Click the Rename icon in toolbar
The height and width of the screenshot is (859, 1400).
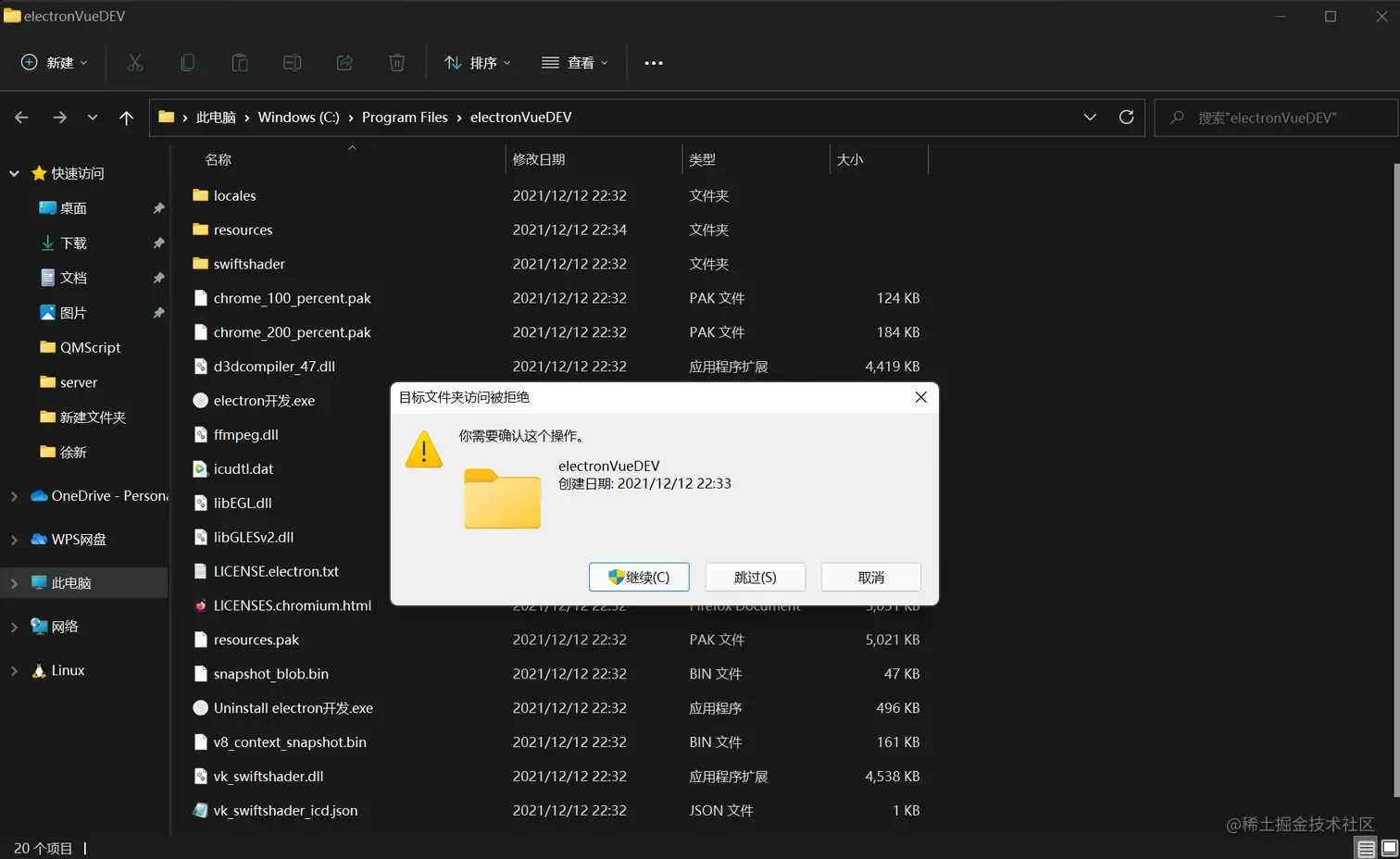(293, 63)
